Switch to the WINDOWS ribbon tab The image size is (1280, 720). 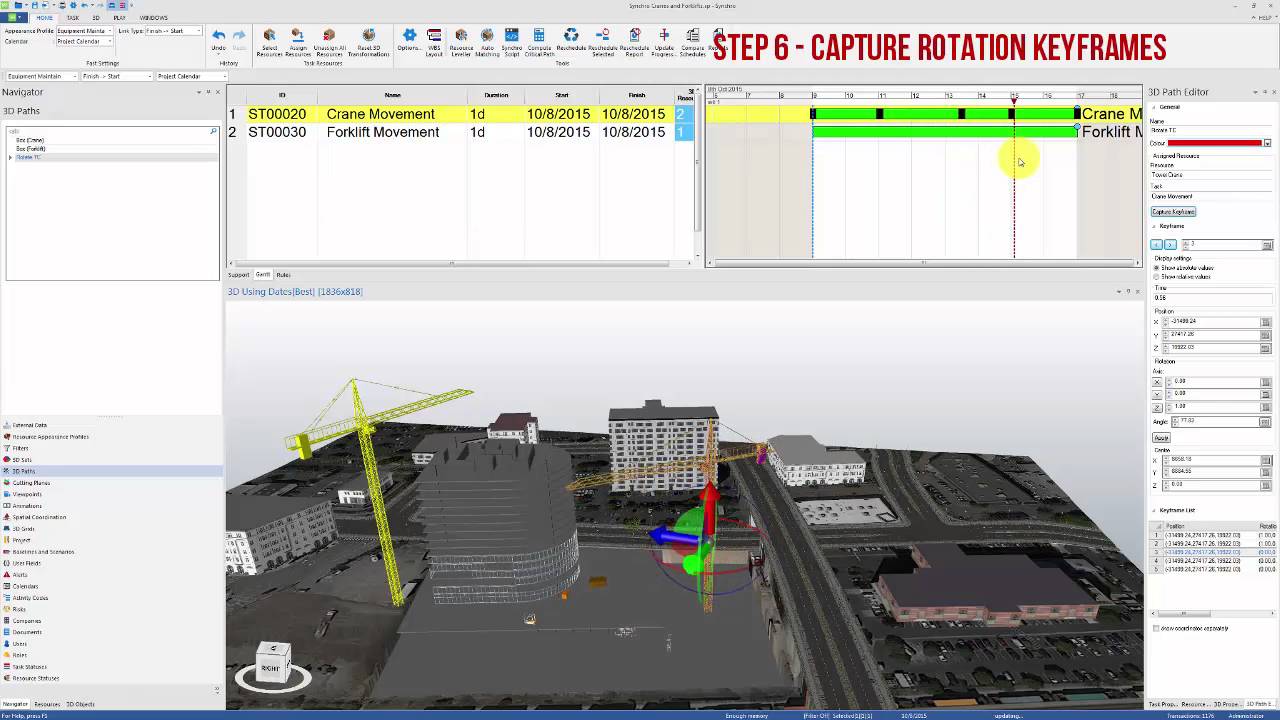153,18
